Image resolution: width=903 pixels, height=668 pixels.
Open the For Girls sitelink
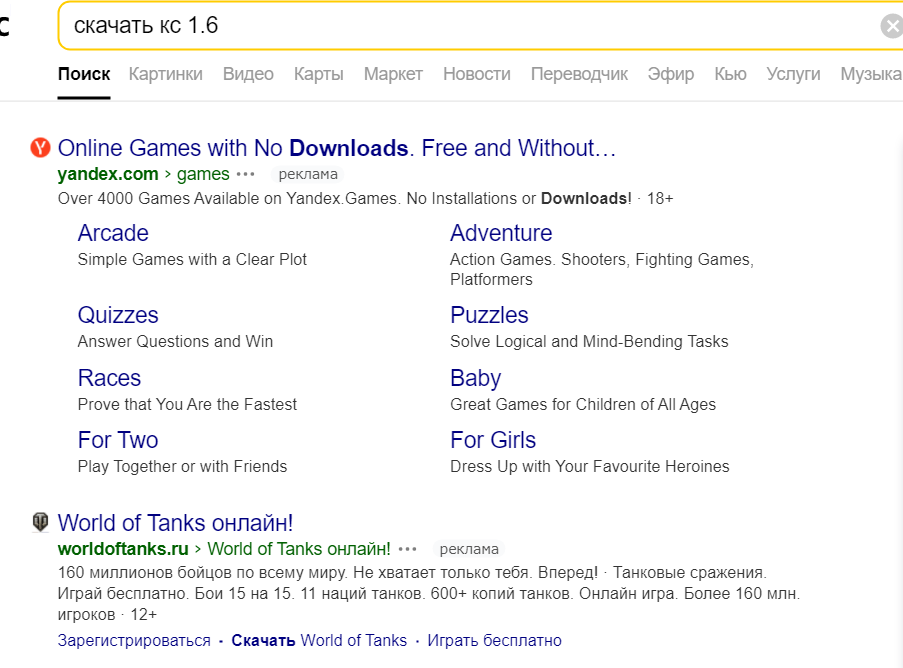tap(493, 440)
